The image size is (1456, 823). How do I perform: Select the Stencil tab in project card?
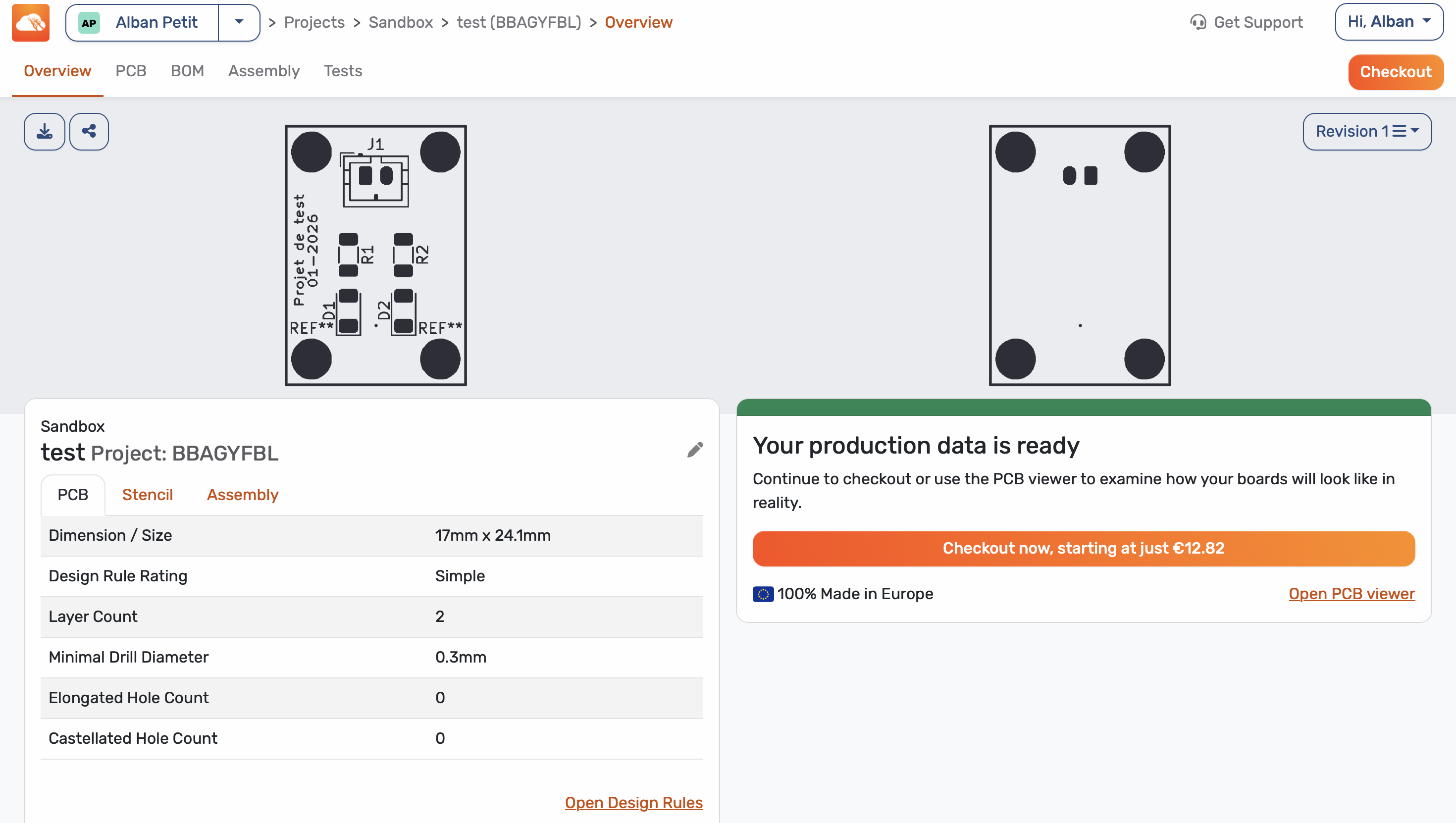click(147, 495)
